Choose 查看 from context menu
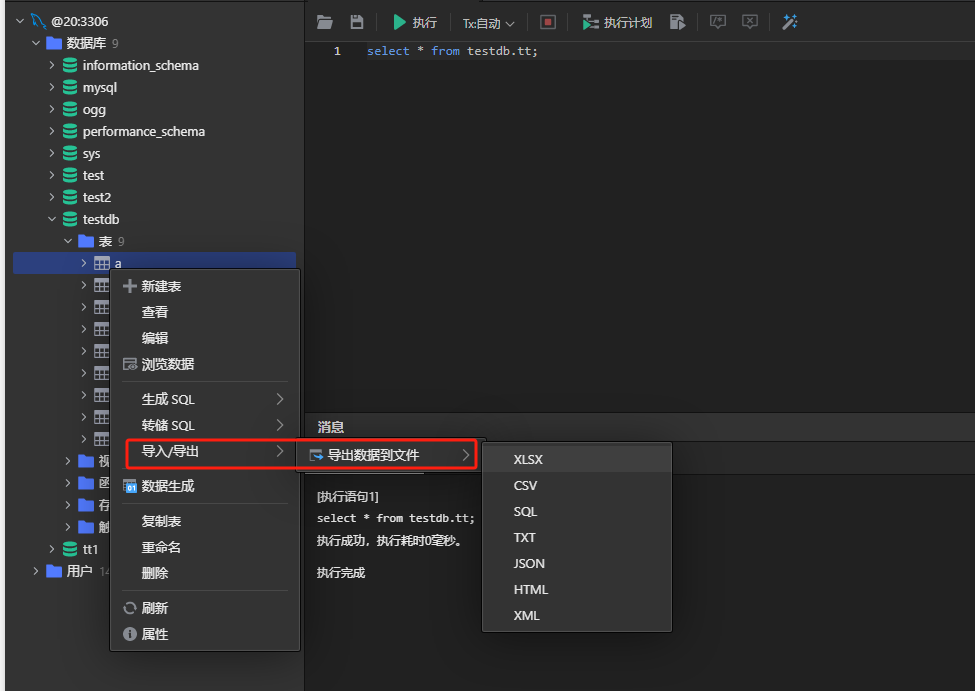975x691 pixels. pyautogui.click(x=205, y=312)
